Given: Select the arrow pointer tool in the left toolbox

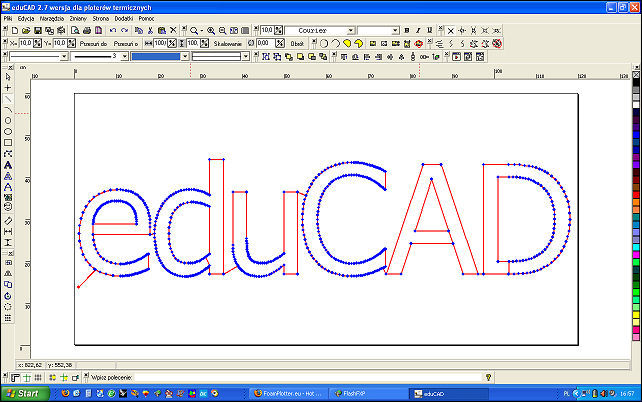Looking at the screenshot, I should [x=8, y=77].
